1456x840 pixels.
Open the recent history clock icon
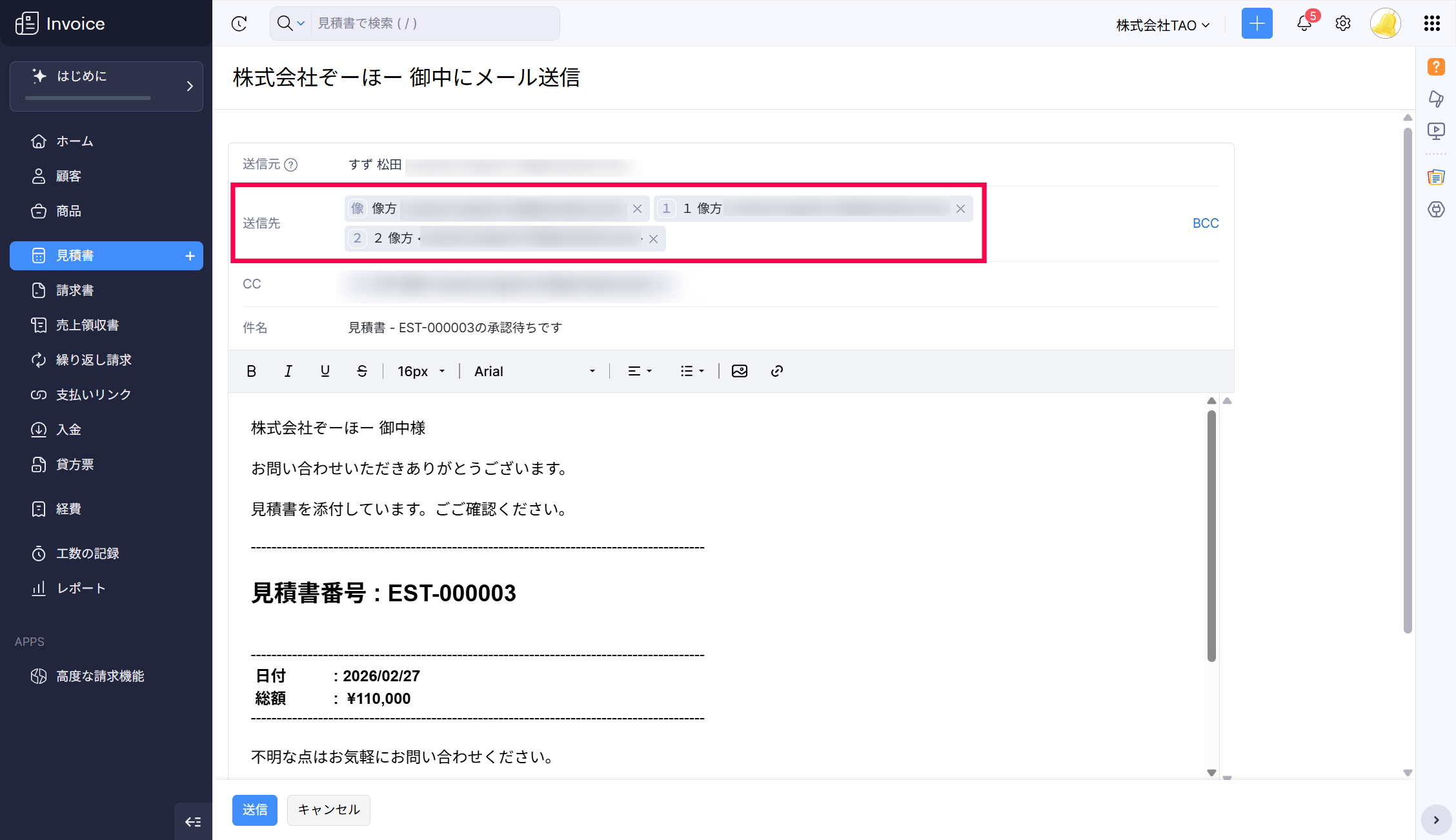(x=239, y=24)
